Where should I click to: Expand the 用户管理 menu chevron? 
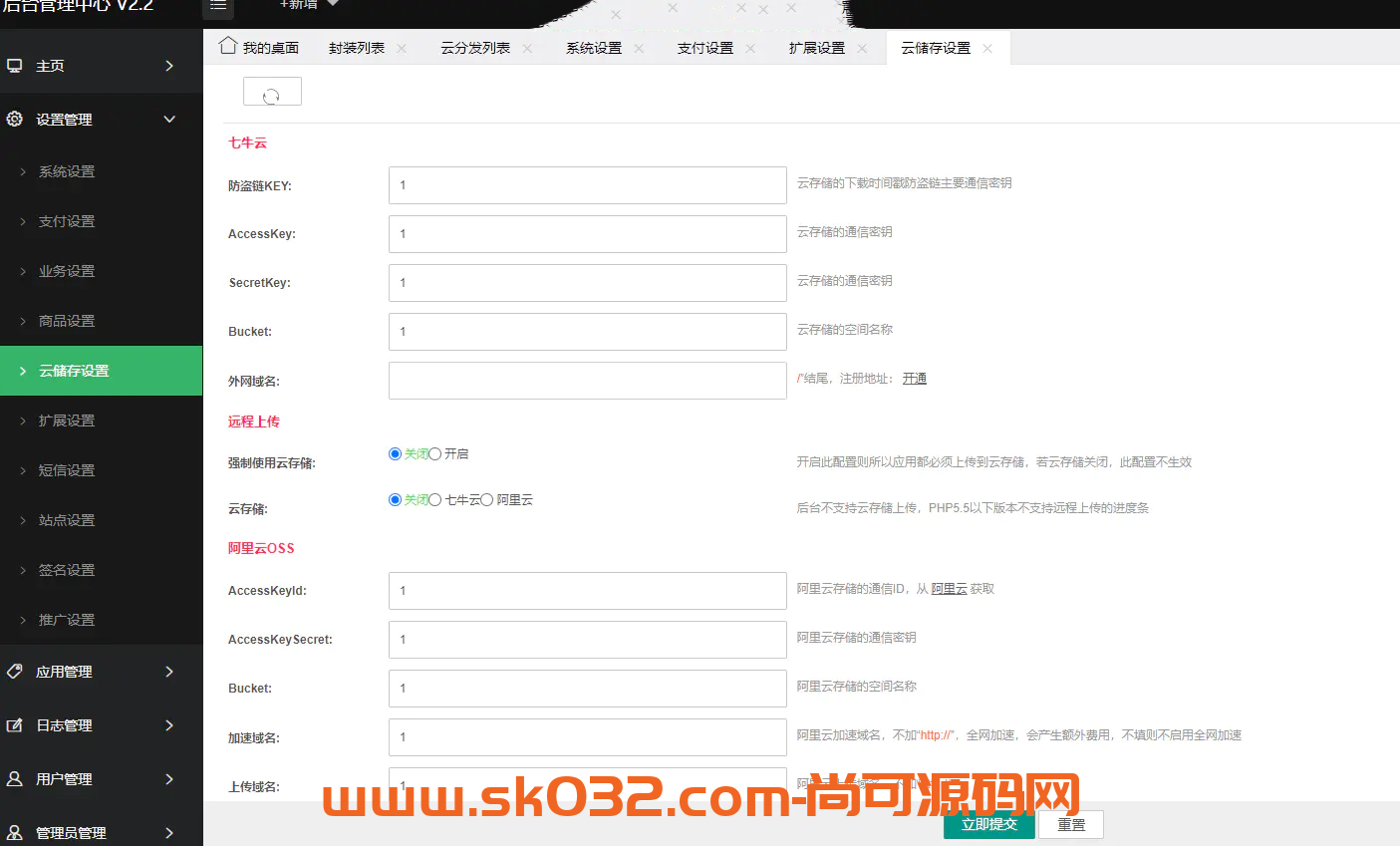click(x=169, y=779)
